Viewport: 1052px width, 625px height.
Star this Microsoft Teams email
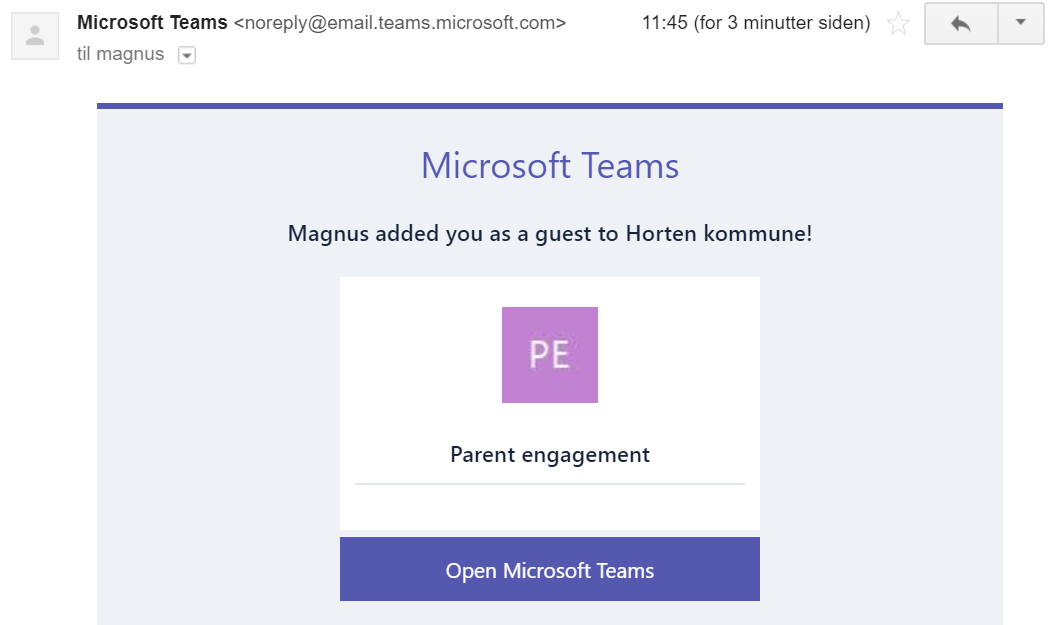(x=899, y=24)
